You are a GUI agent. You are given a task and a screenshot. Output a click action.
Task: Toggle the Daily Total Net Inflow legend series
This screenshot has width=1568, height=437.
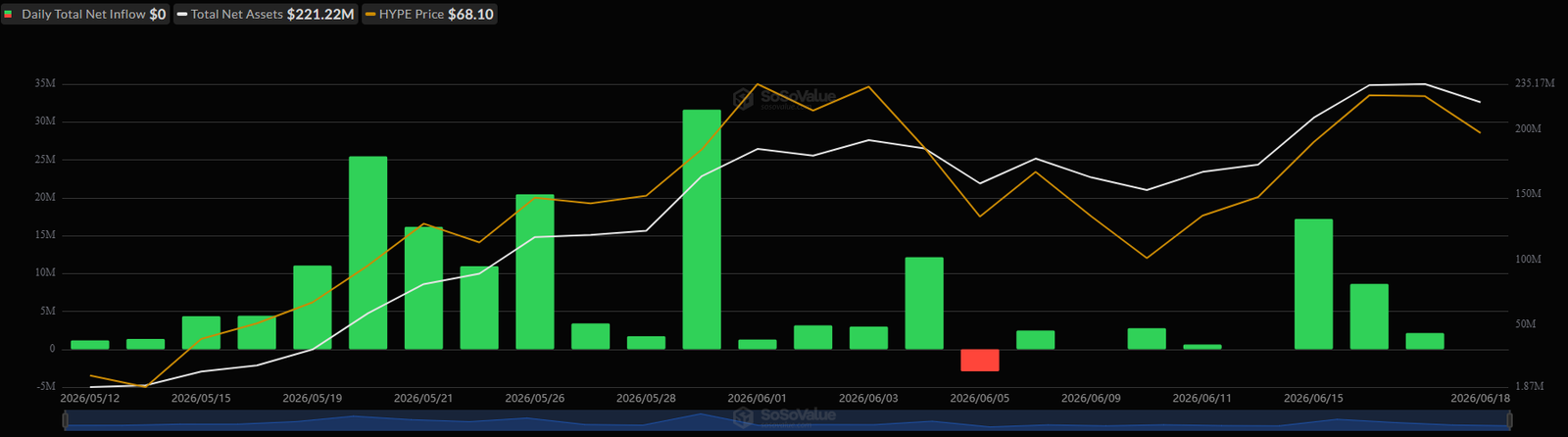click(85, 15)
